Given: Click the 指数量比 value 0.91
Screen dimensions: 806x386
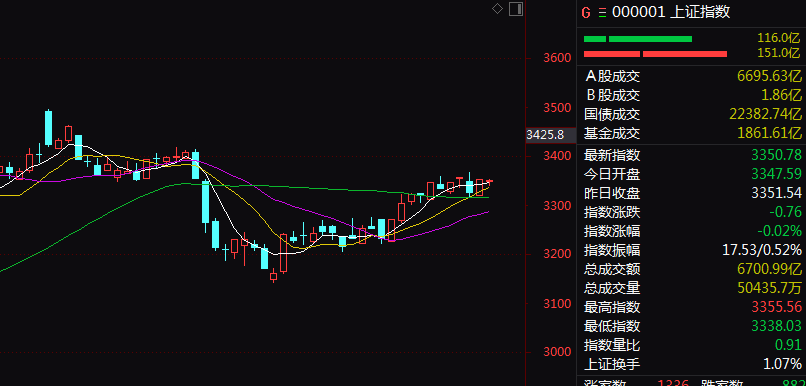Looking at the screenshot, I should point(789,345).
